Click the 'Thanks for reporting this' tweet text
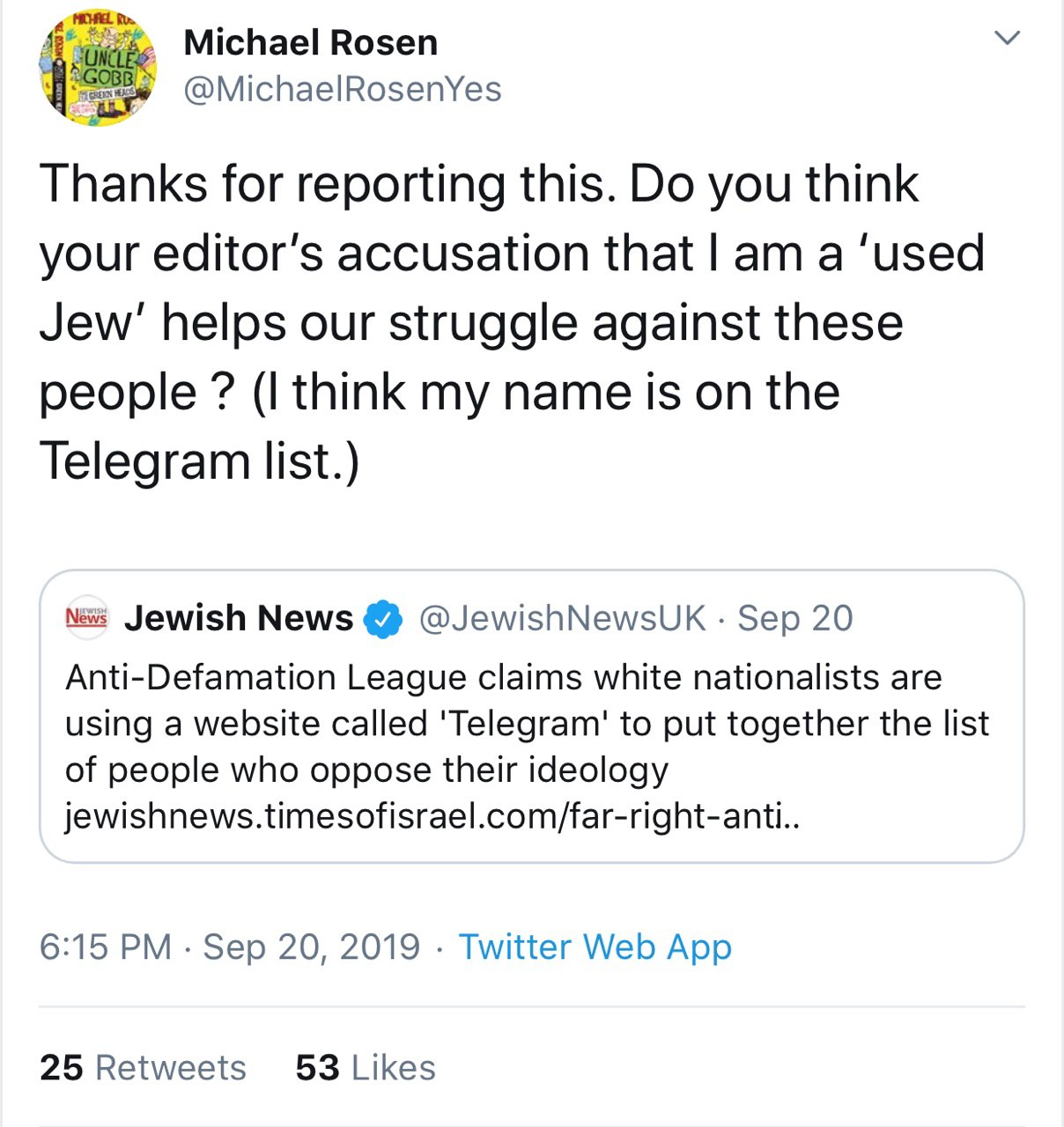The height and width of the screenshot is (1127, 1064). (512, 322)
